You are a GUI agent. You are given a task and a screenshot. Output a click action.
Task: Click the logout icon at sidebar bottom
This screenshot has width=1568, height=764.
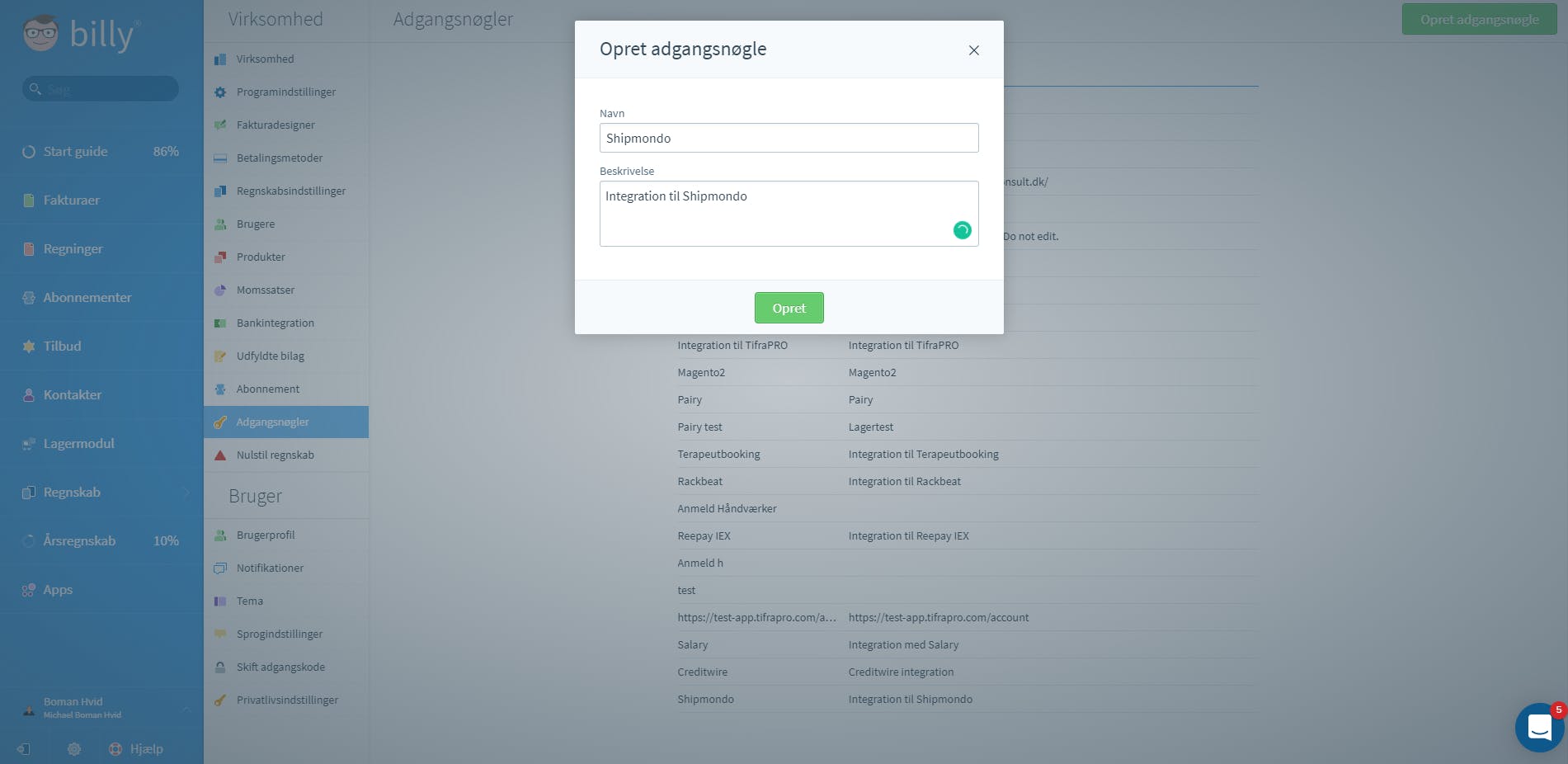coord(24,749)
